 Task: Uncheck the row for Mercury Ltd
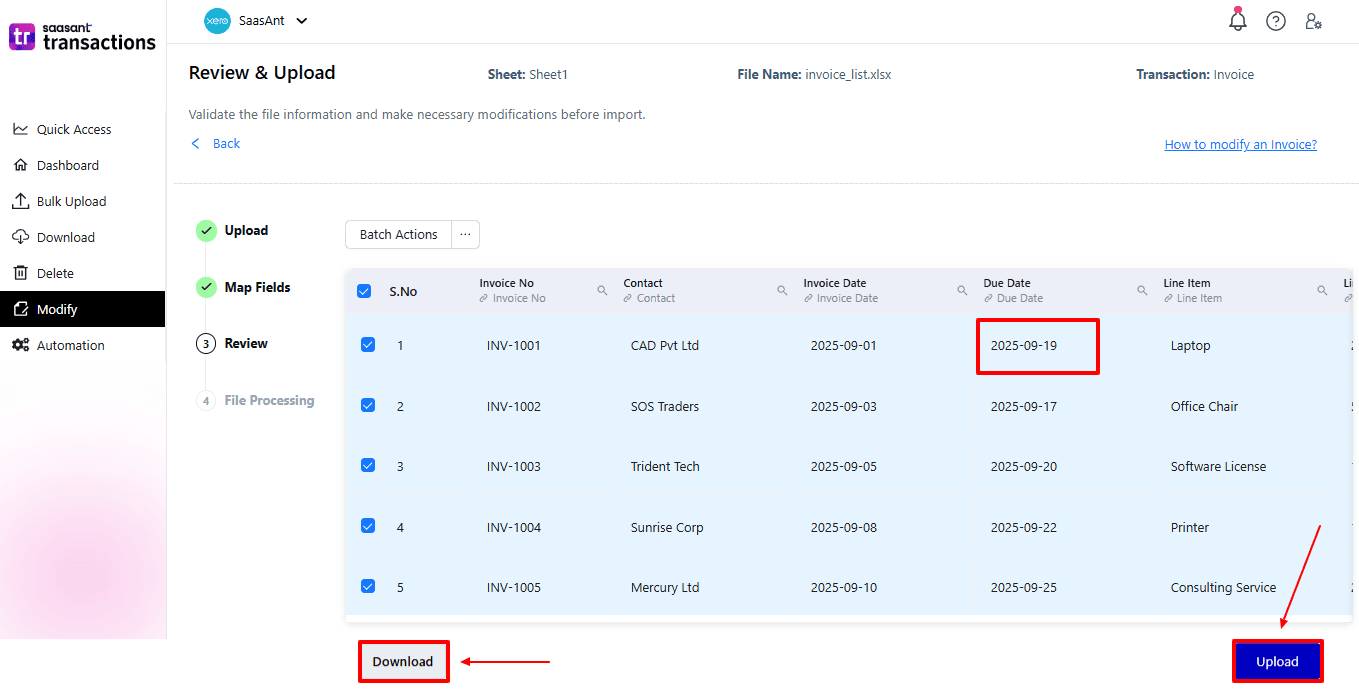tap(367, 586)
